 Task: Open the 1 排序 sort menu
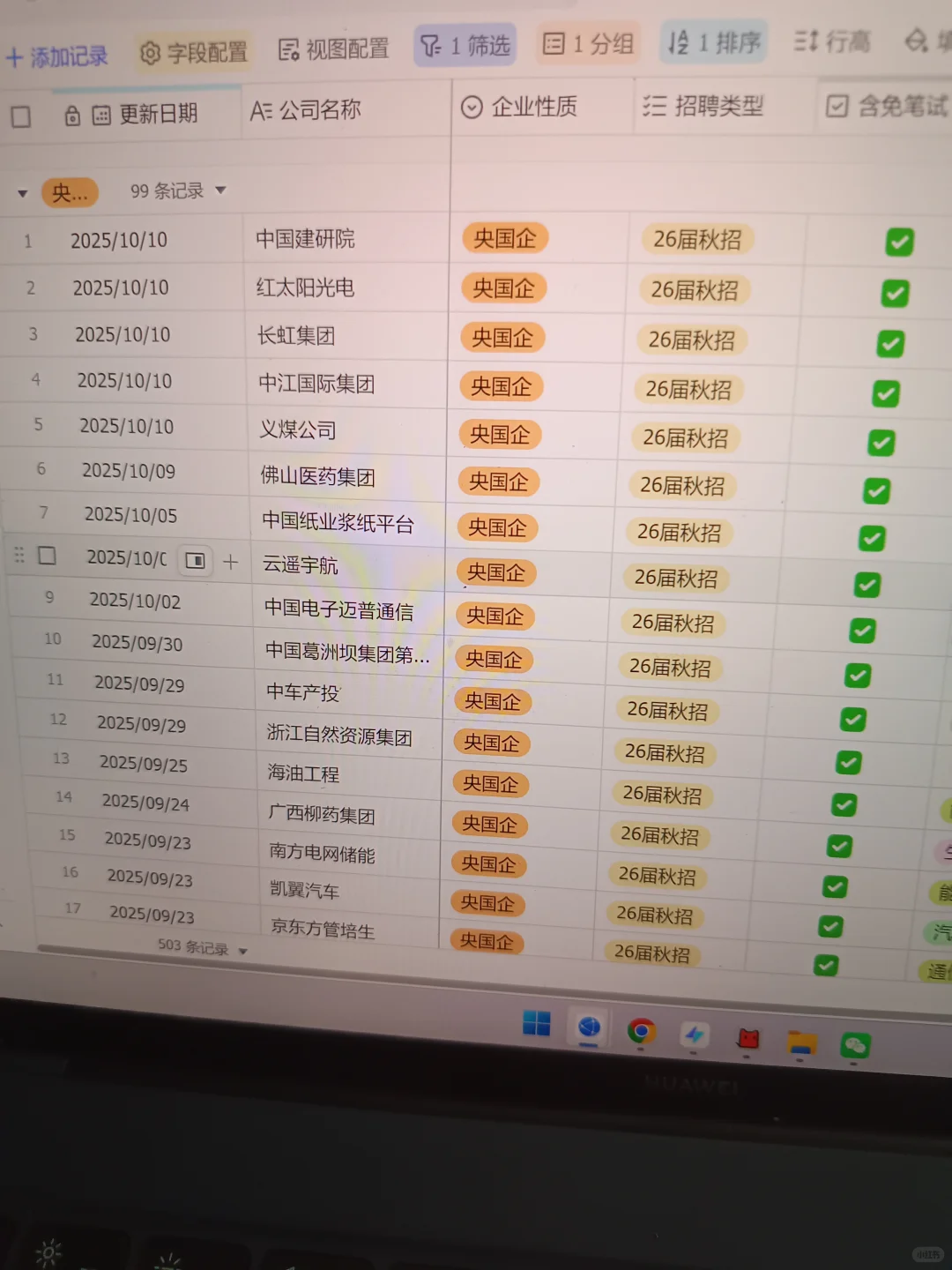714,41
